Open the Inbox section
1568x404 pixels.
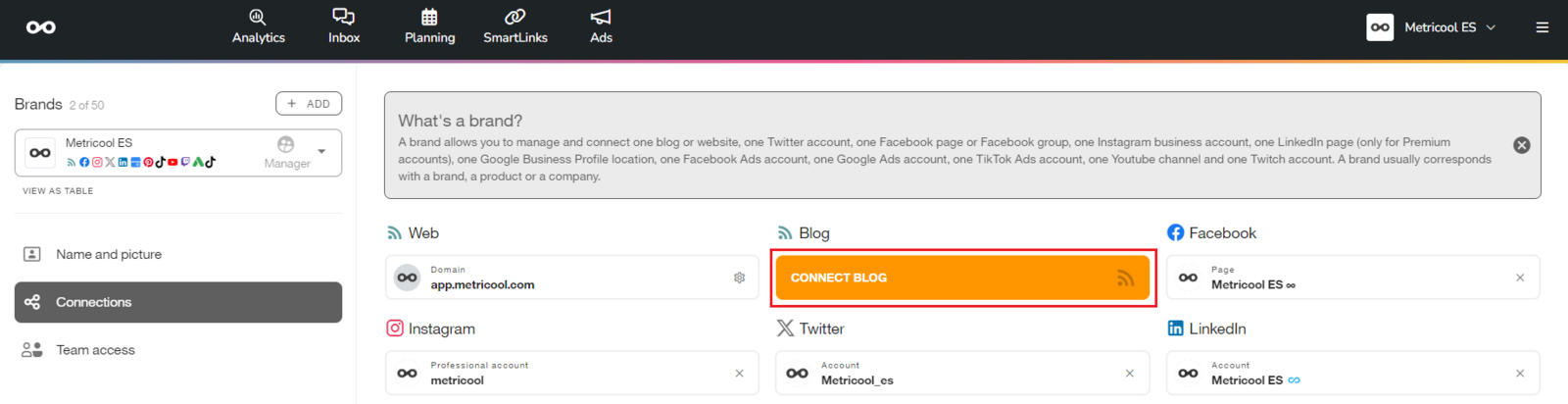[344, 26]
